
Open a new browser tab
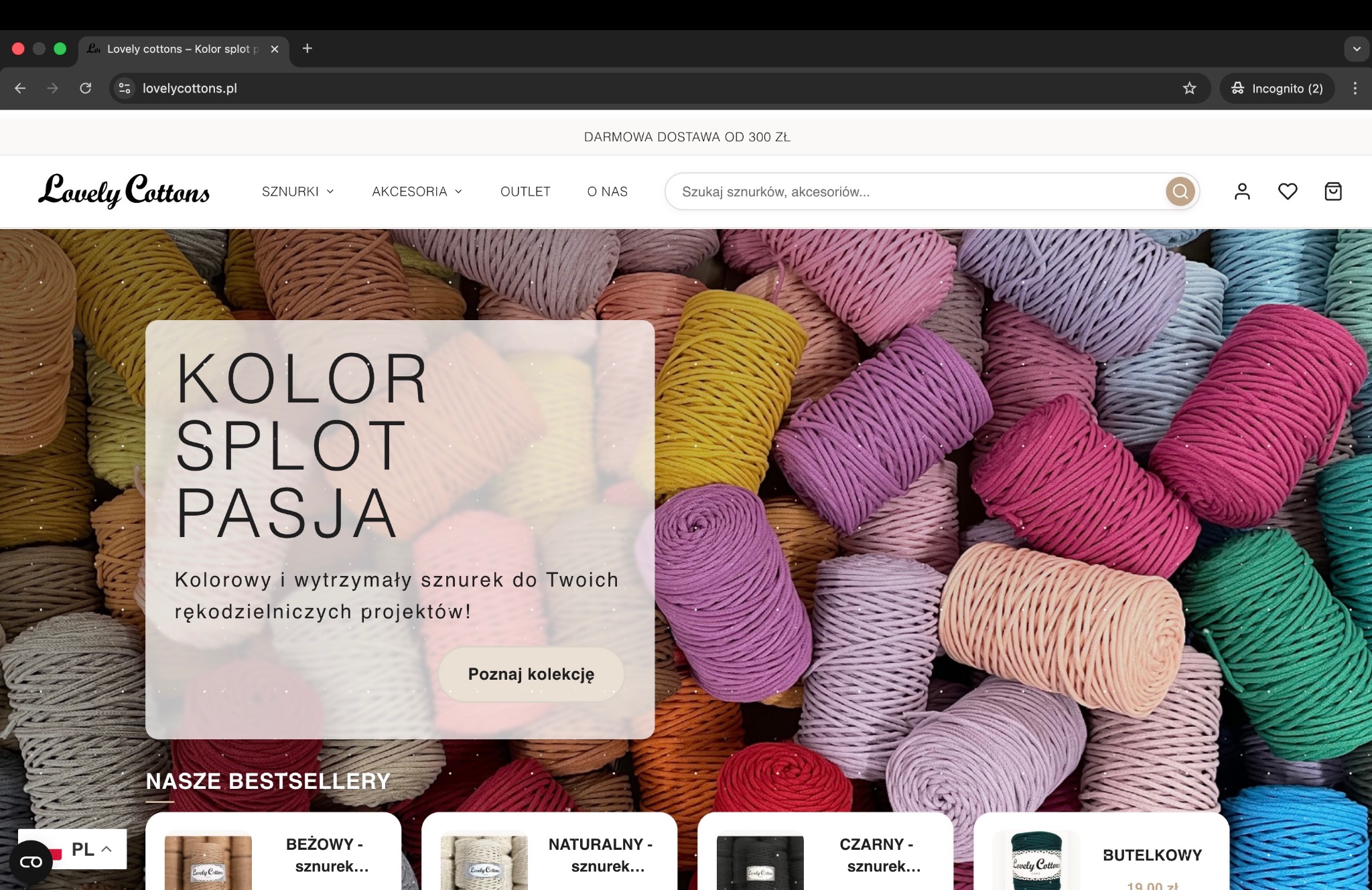point(307,48)
